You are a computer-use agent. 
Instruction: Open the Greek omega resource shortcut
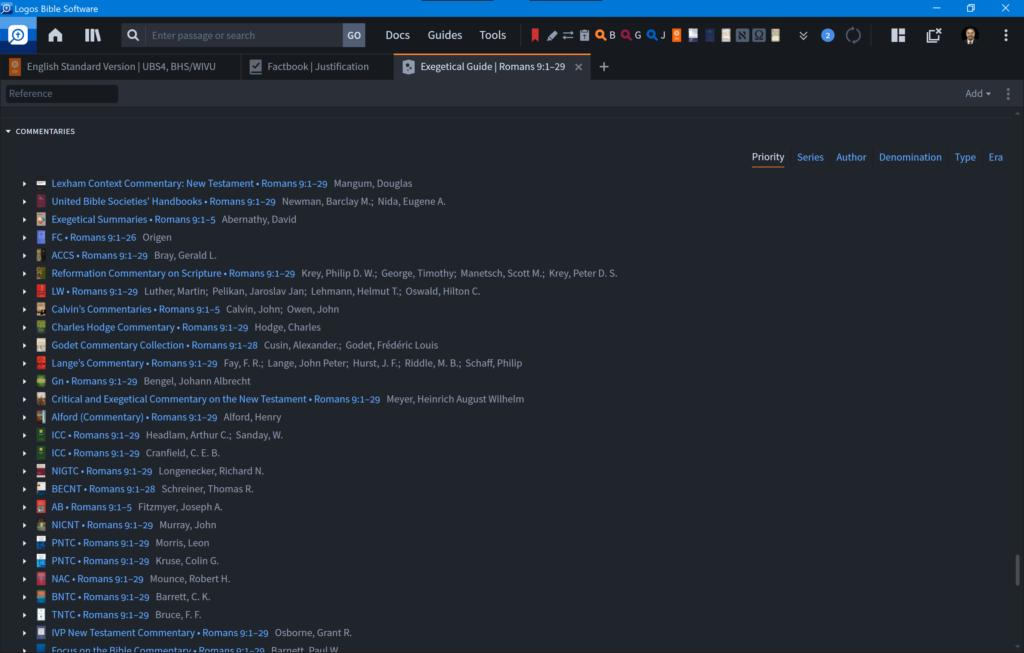759,35
